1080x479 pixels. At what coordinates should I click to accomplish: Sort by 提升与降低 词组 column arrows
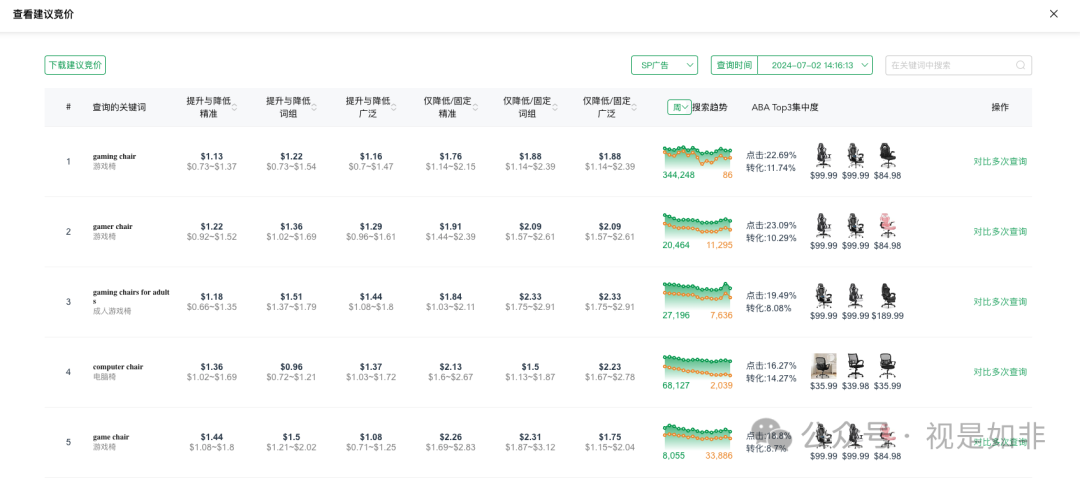coord(314,107)
